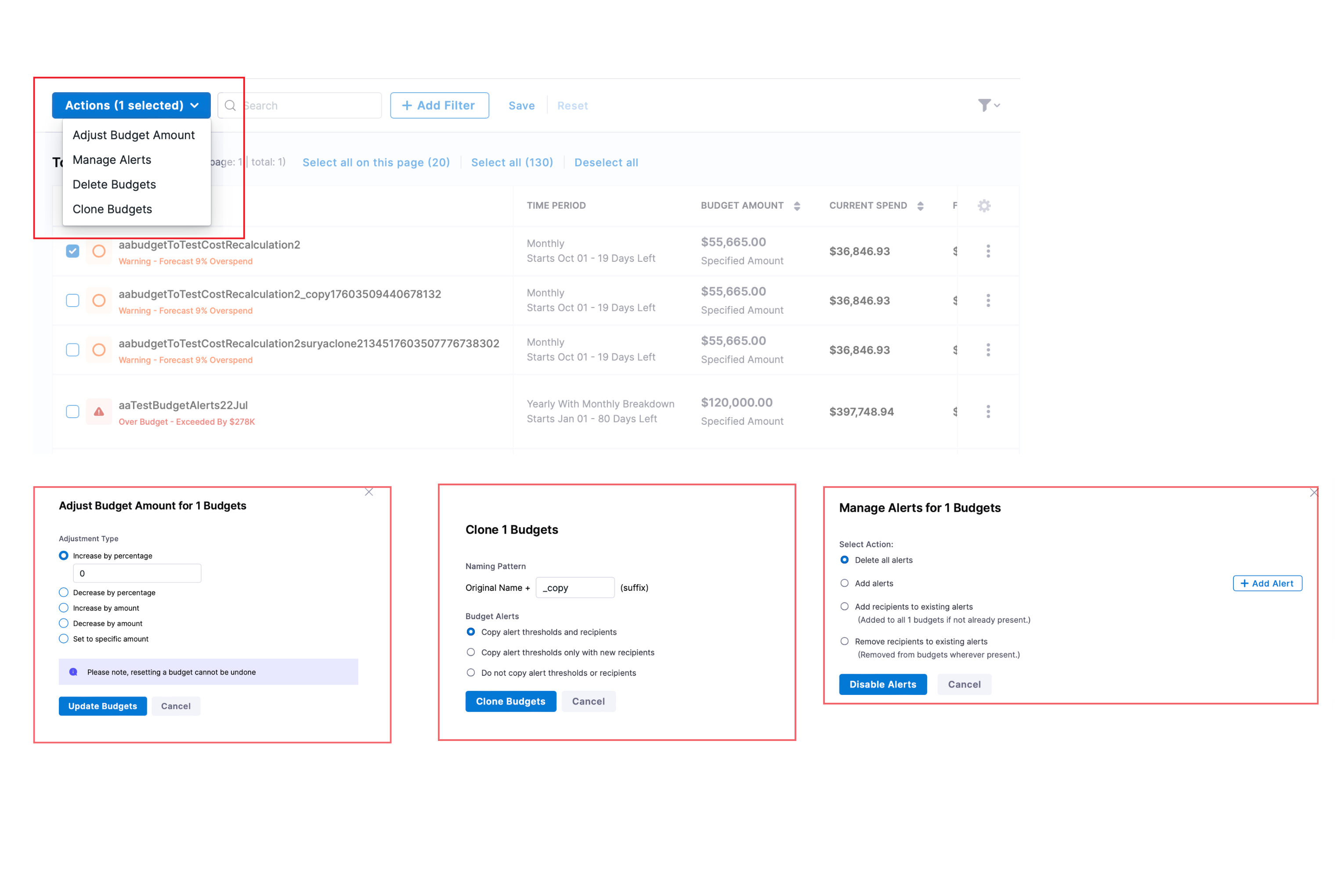Choose Clone Budgets from Actions menu
This screenshot has height=896, width=1344.
pos(112,209)
